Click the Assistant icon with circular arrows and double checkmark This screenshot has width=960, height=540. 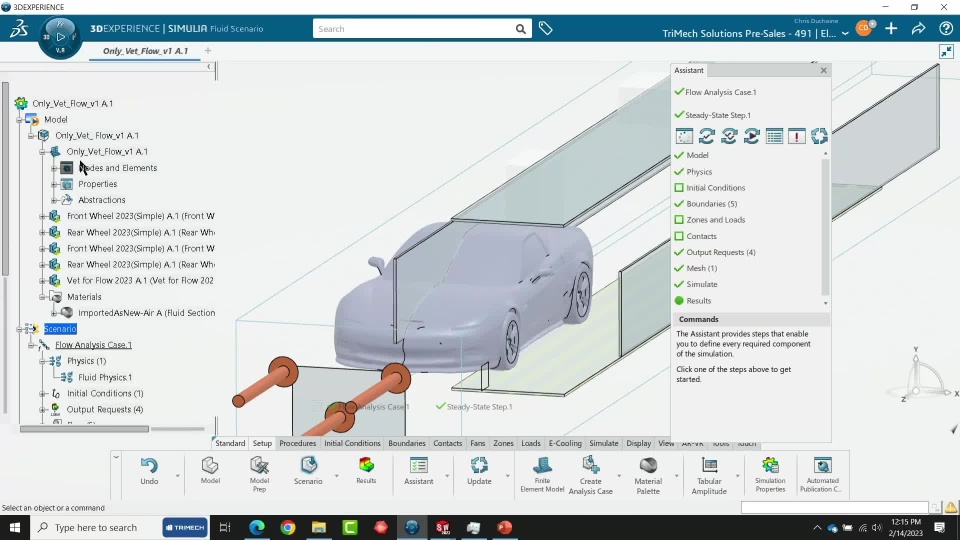[729, 136]
